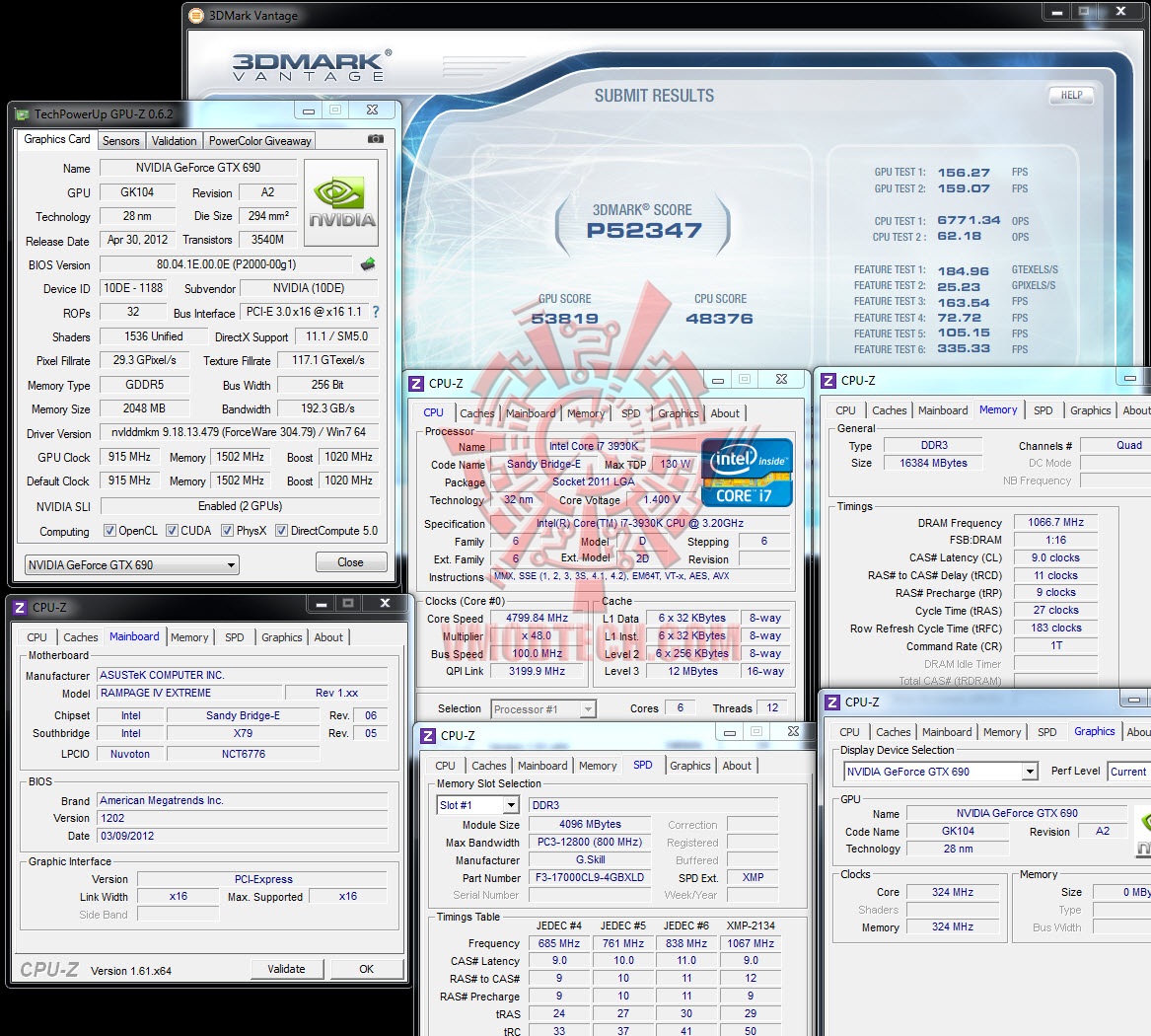1151x1036 pixels.
Task: Click the GPU-Z Name field NVIDIA GeForce GTX 690
Action: point(198,168)
